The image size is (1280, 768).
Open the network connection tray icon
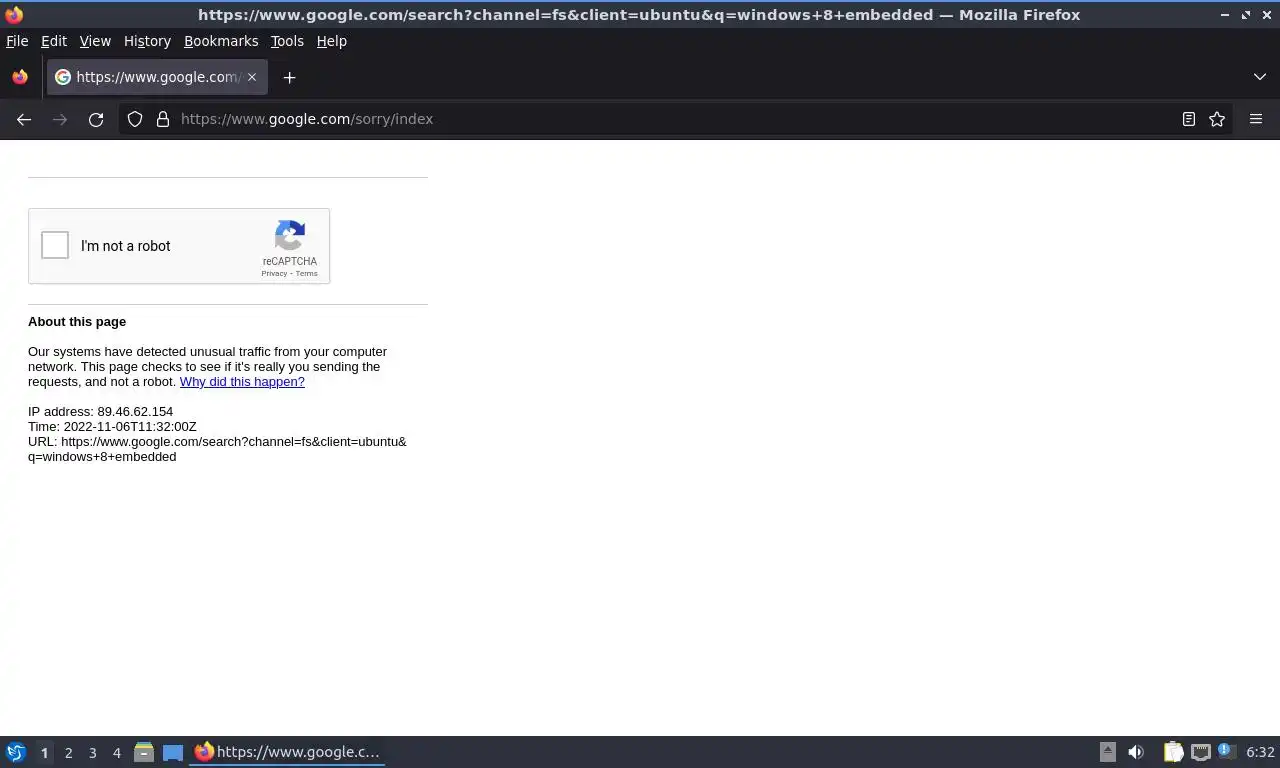click(1201, 752)
